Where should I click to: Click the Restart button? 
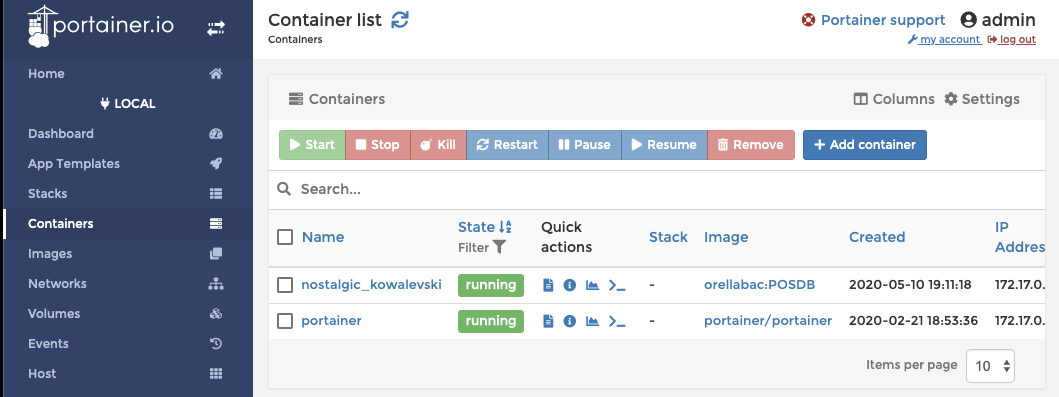coord(507,145)
